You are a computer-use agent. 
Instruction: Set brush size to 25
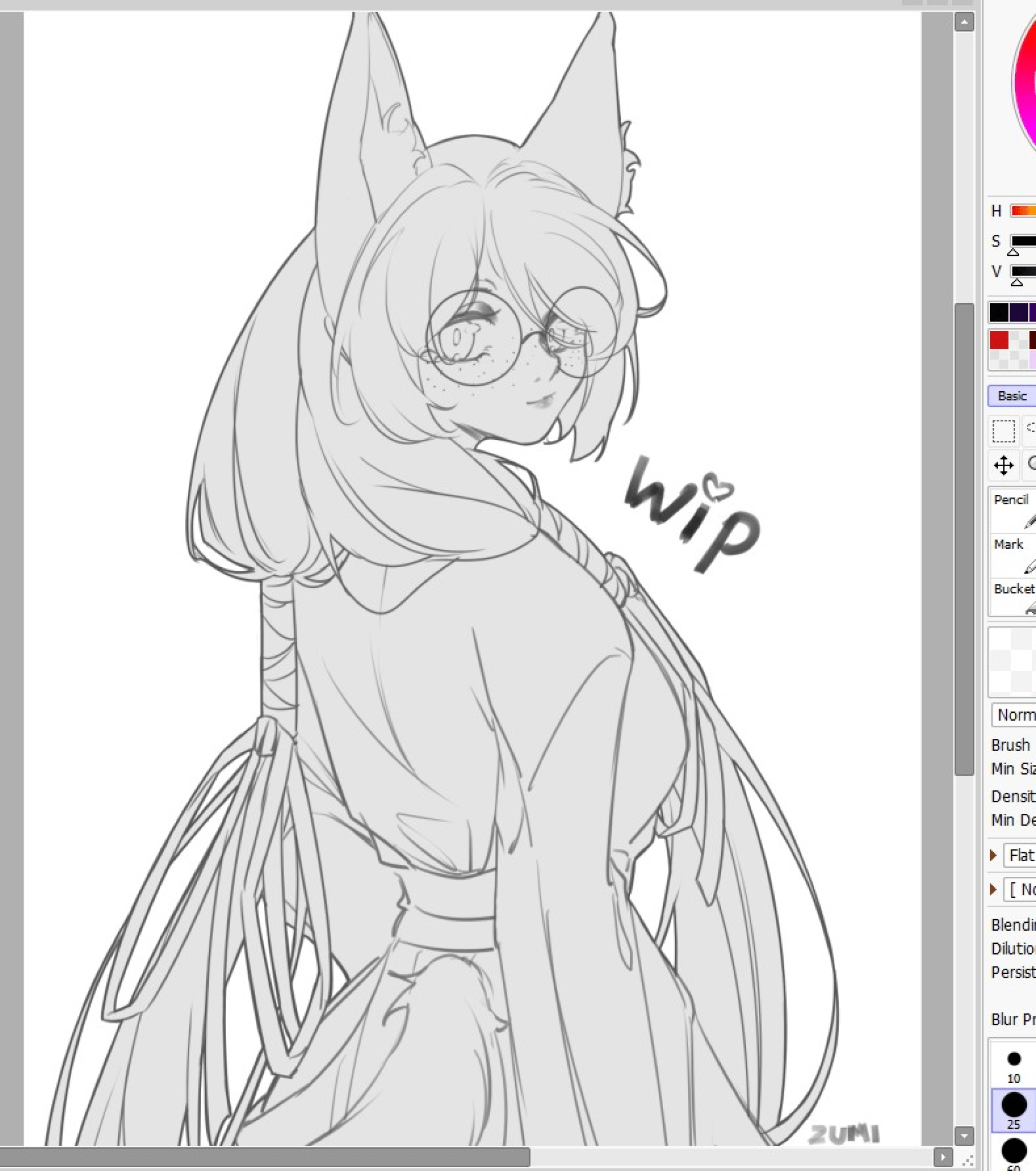(x=1014, y=1109)
